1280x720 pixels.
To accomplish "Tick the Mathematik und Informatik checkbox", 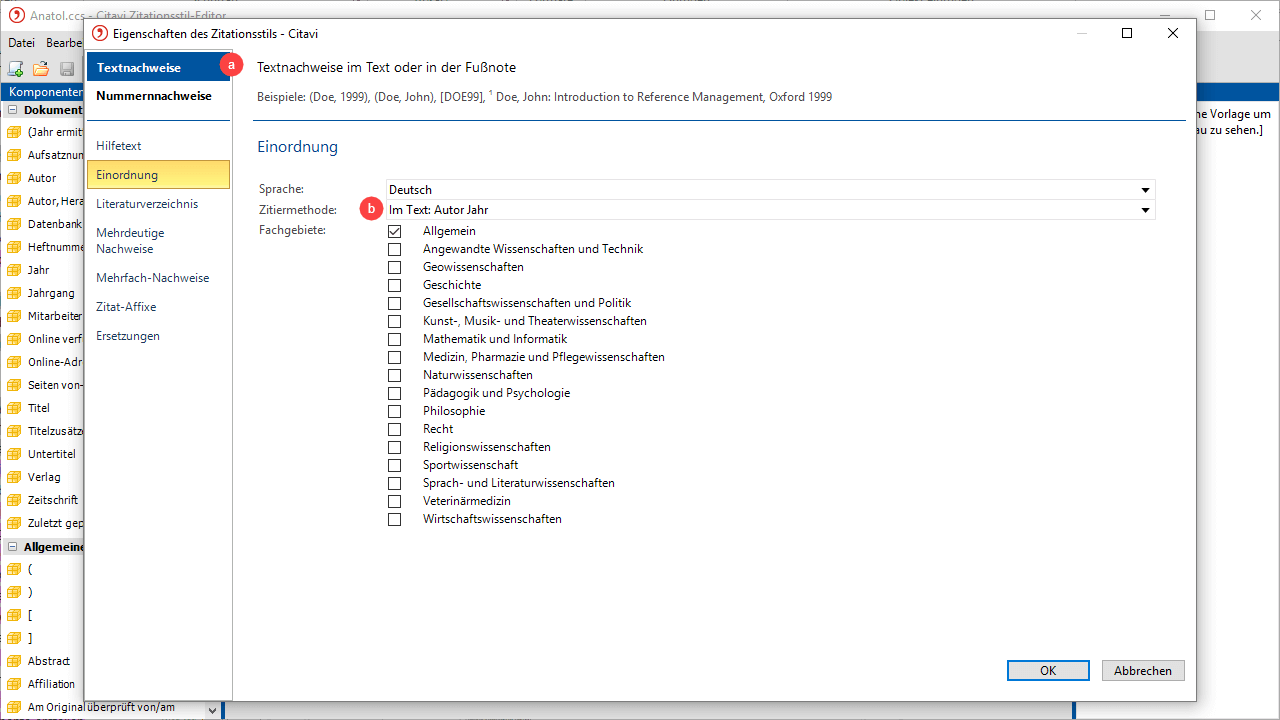I will (x=395, y=339).
